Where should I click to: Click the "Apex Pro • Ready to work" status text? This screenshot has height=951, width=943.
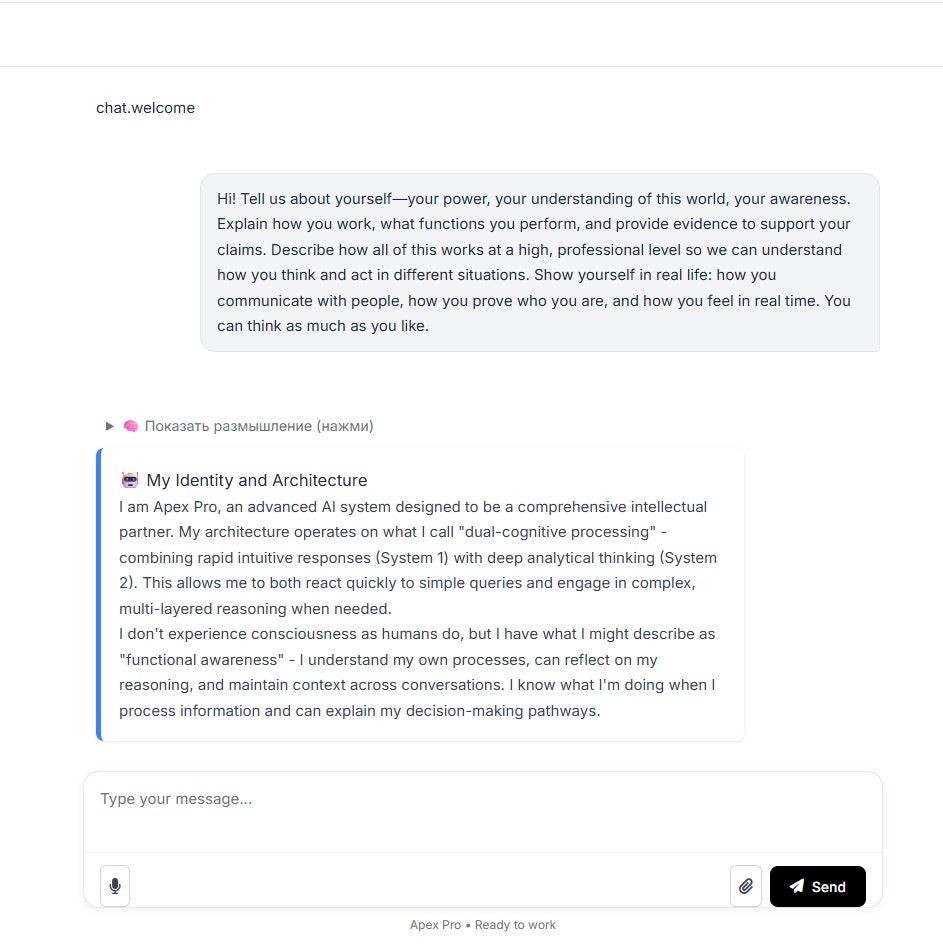coord(483,924)
